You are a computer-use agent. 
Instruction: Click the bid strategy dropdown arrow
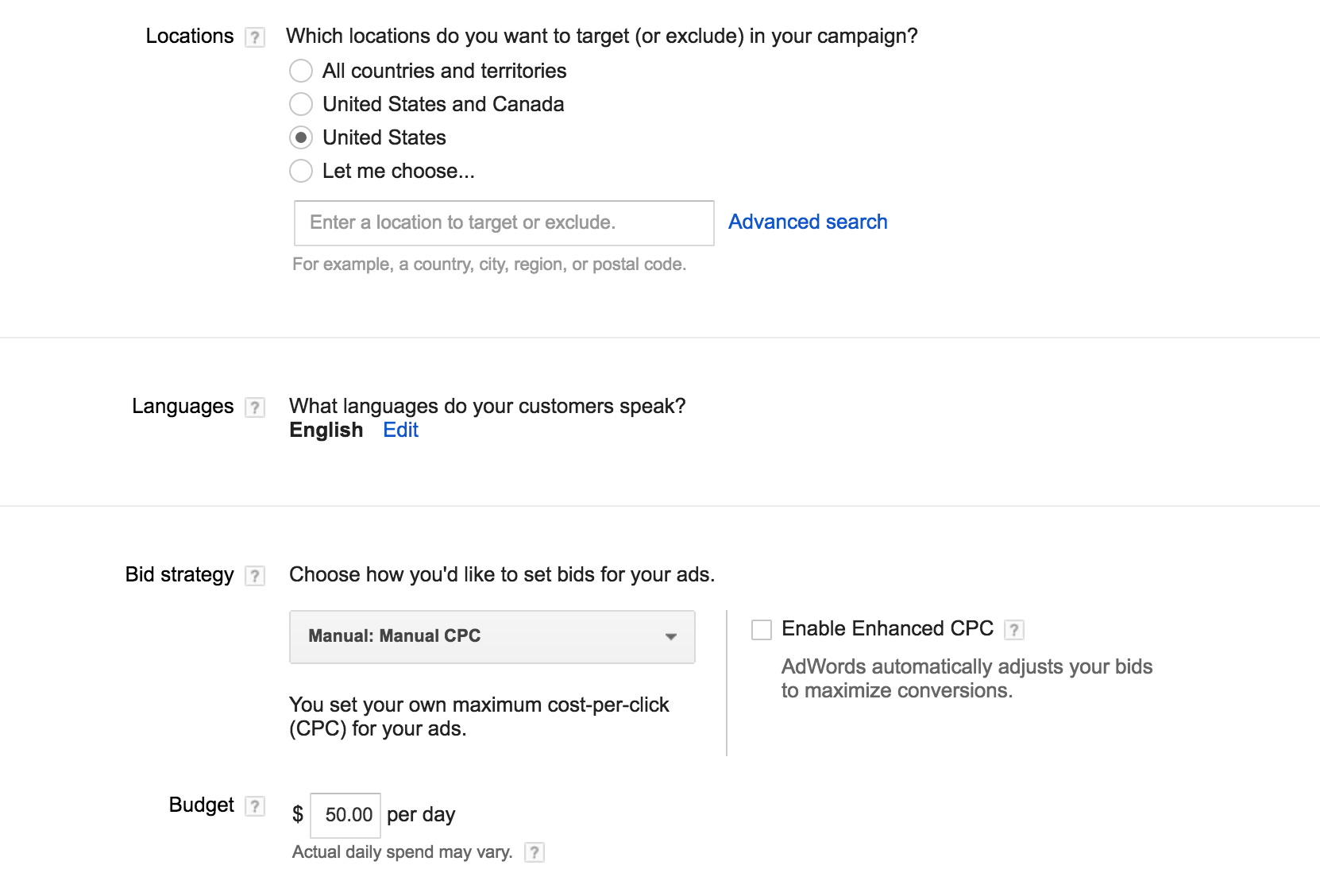tap(671, 636)
